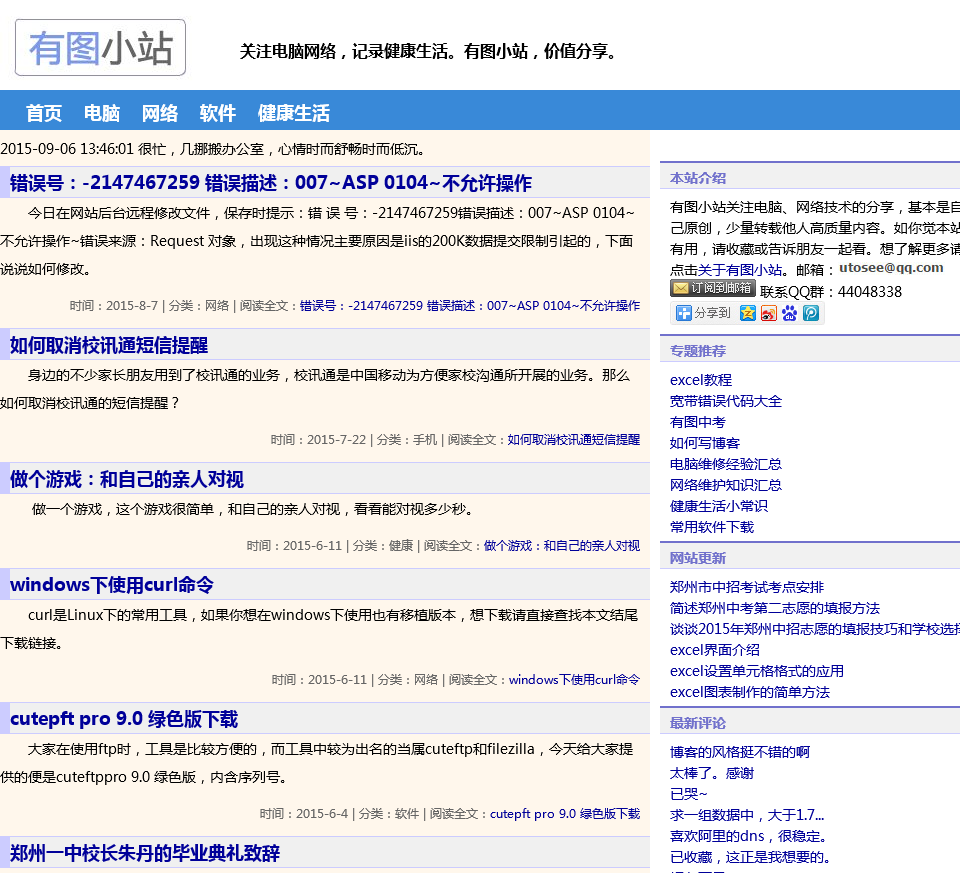Image resolution: width=960 pixels, height=873 pixels.
Task: Open article title 如何取消校讯通短信提醒
Action: (x=109, y=345)
